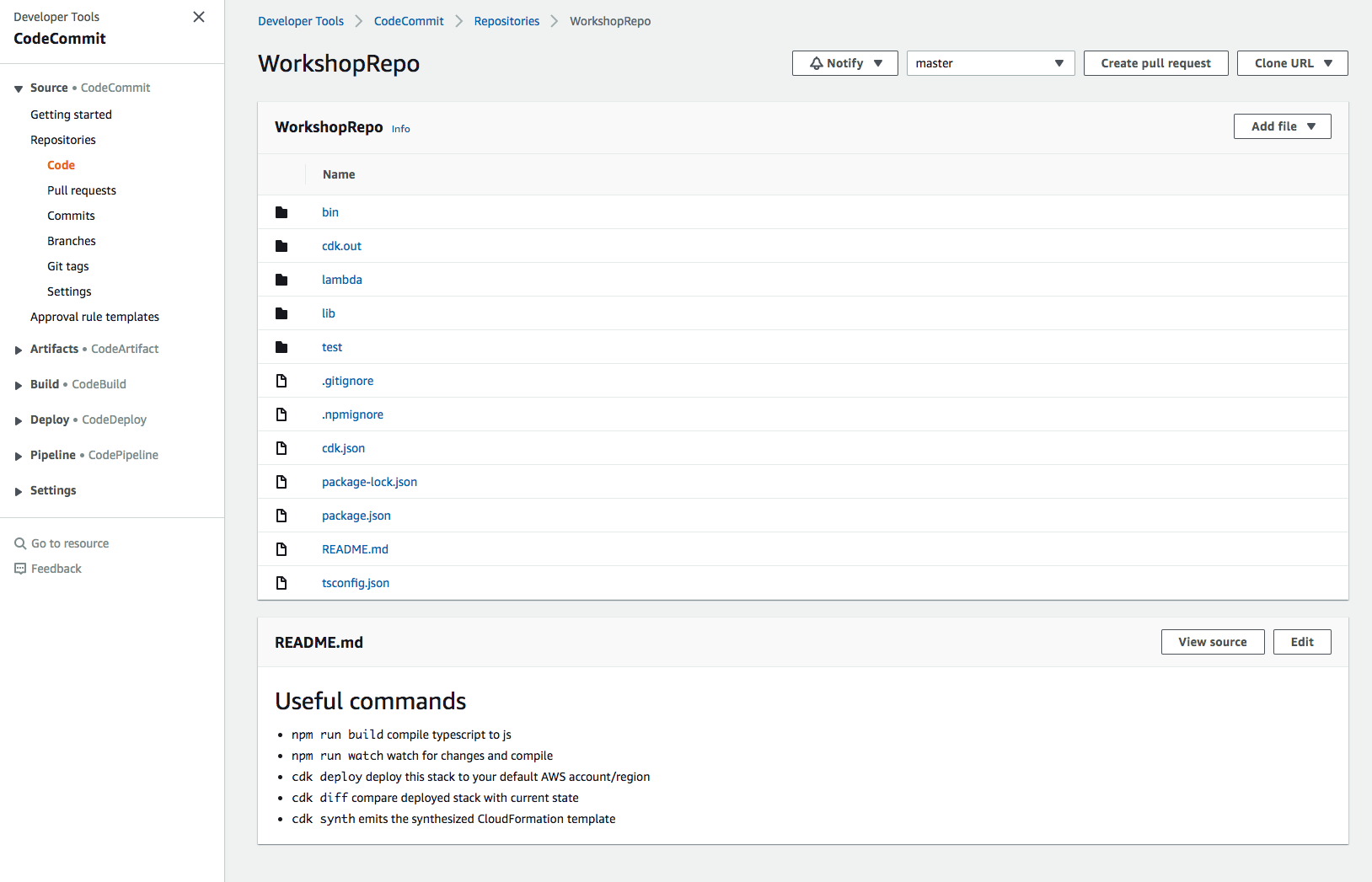Open Approval rule templates

point(94,317)
